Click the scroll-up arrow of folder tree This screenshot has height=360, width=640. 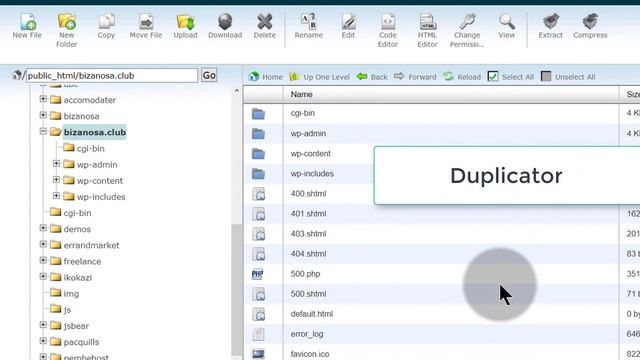click(236, 91)
